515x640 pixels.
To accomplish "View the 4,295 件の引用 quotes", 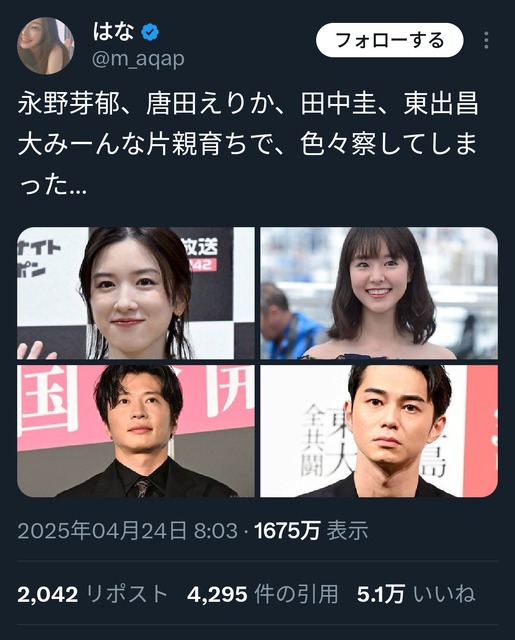I will pos(262,594).
